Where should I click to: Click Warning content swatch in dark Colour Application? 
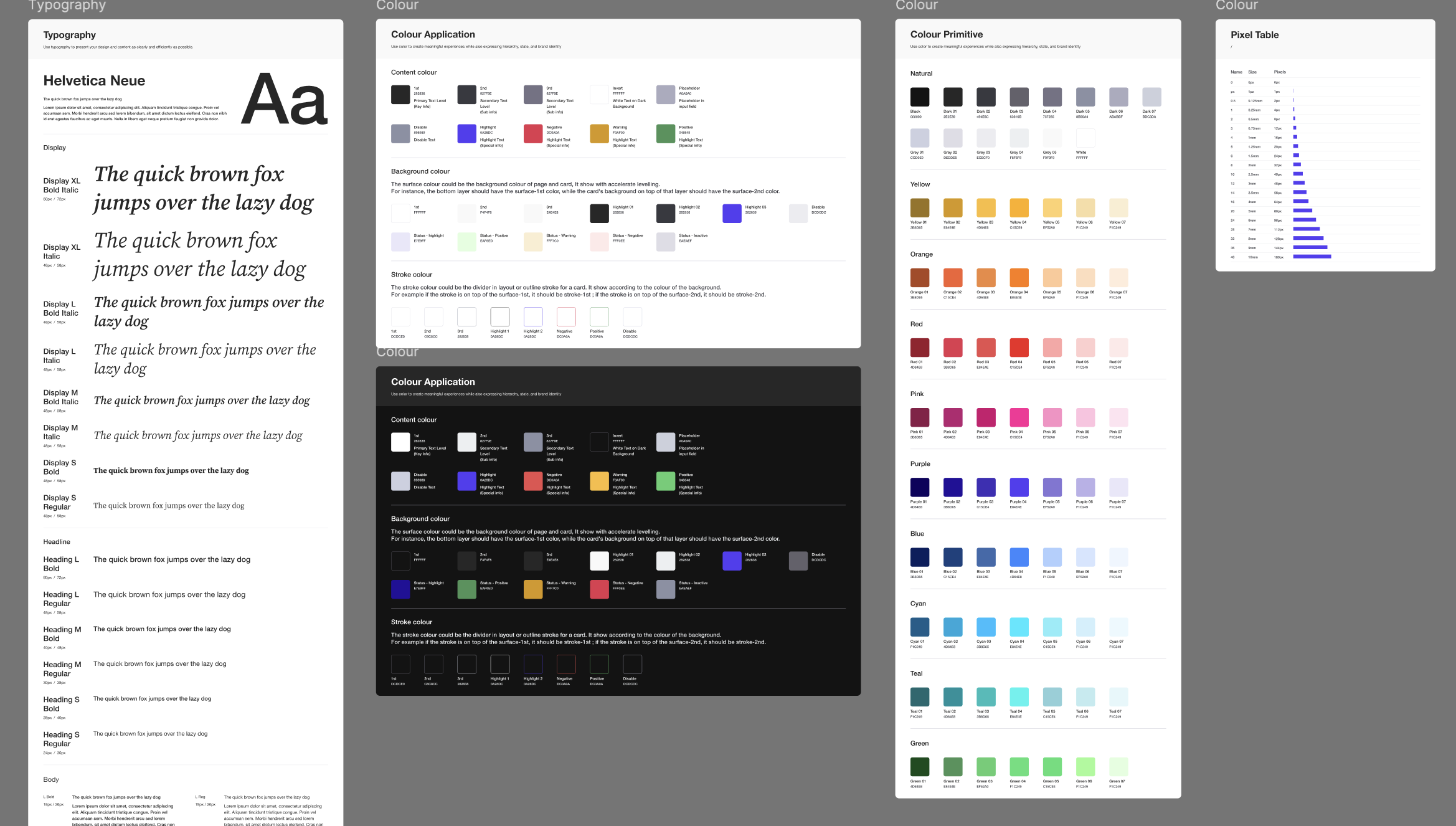pos(600,481)
